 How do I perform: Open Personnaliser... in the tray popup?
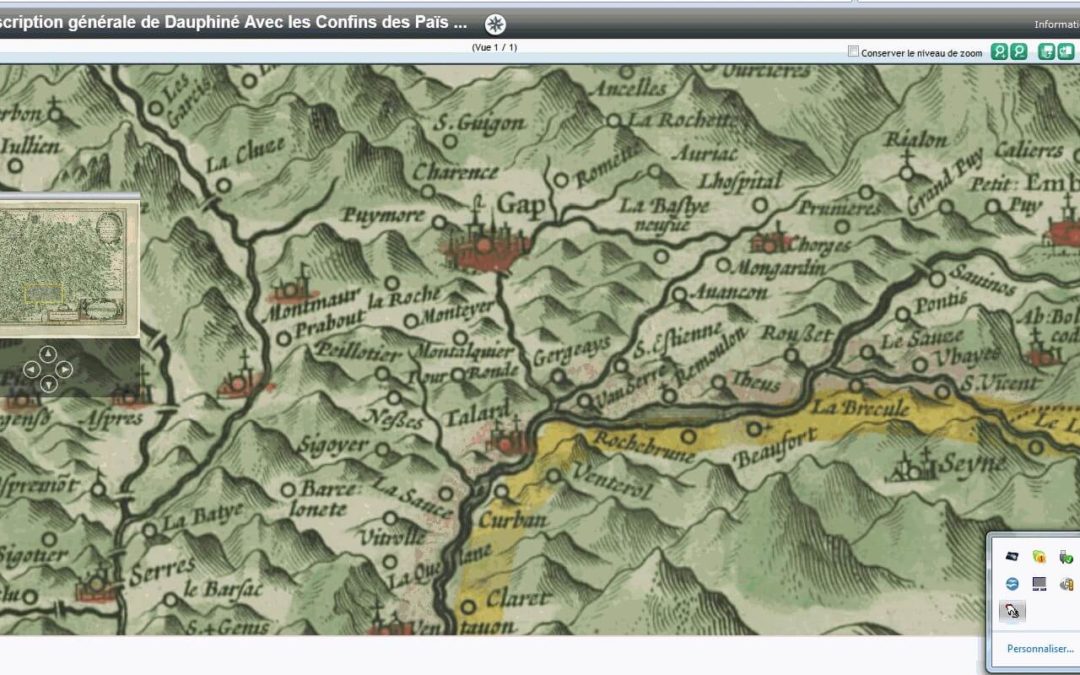(x=1040, y=648)
